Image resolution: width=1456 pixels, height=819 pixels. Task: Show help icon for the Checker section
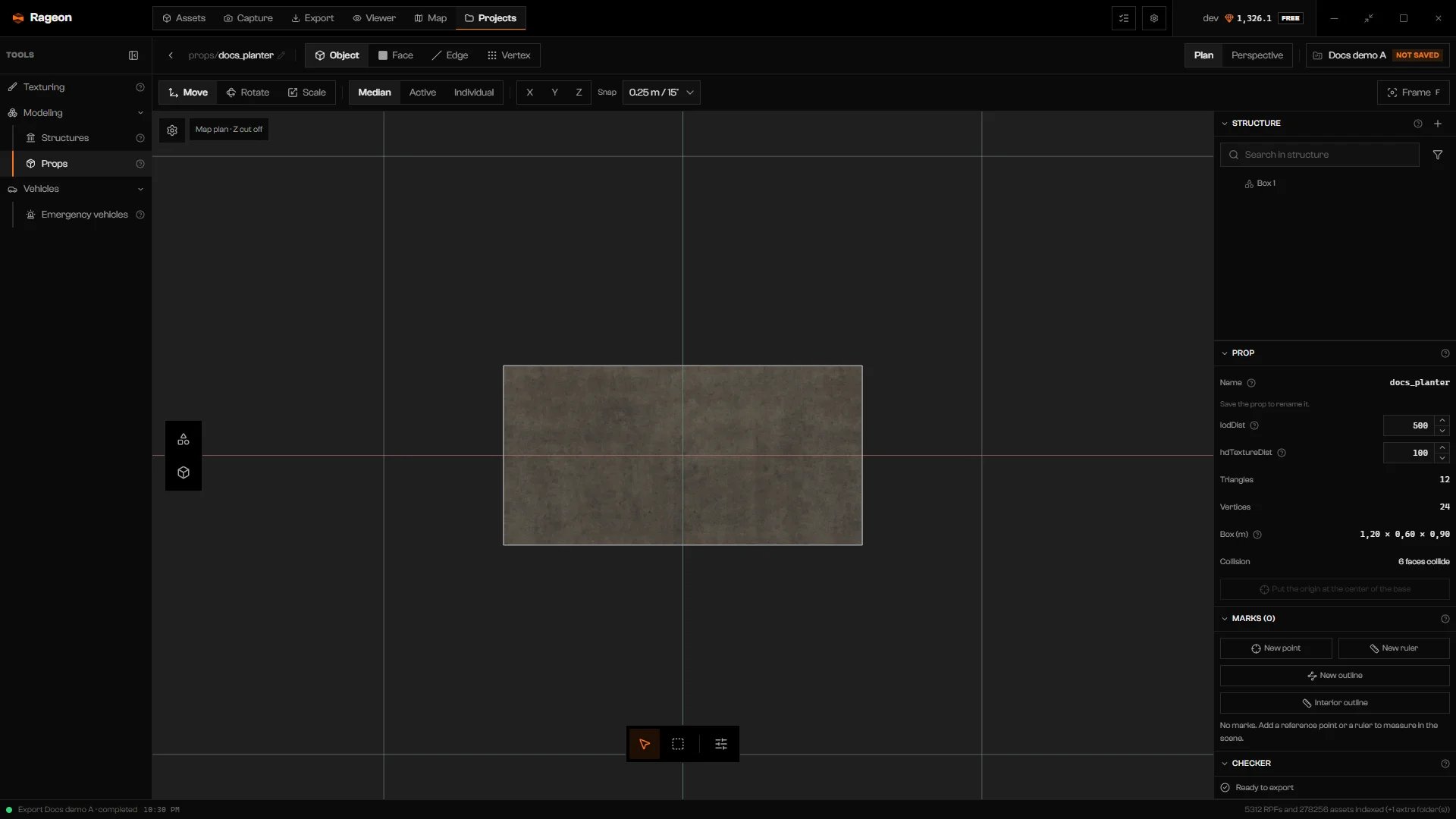coord(1445,764)
